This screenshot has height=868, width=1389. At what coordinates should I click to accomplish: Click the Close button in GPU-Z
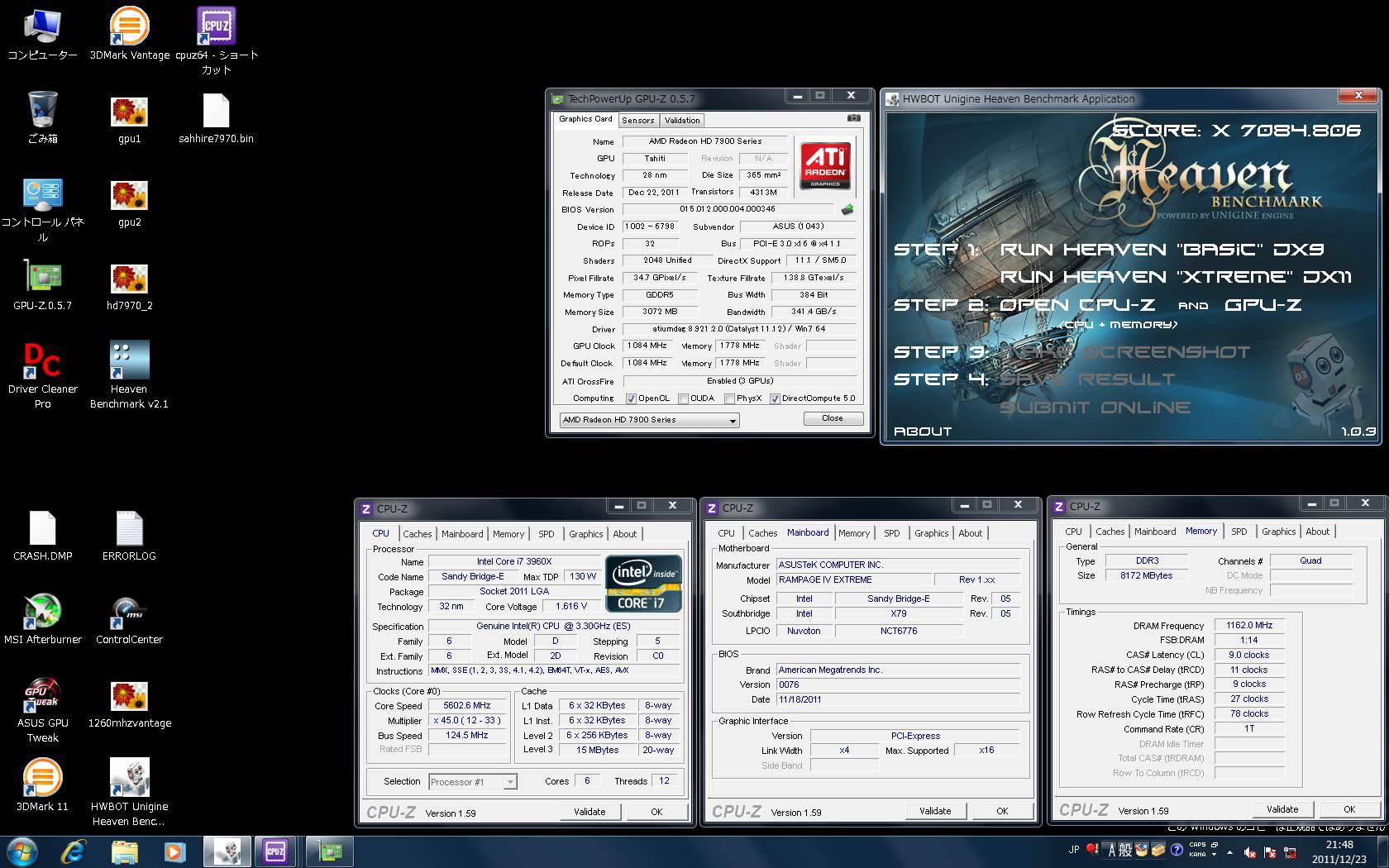(x=833, y=418)
